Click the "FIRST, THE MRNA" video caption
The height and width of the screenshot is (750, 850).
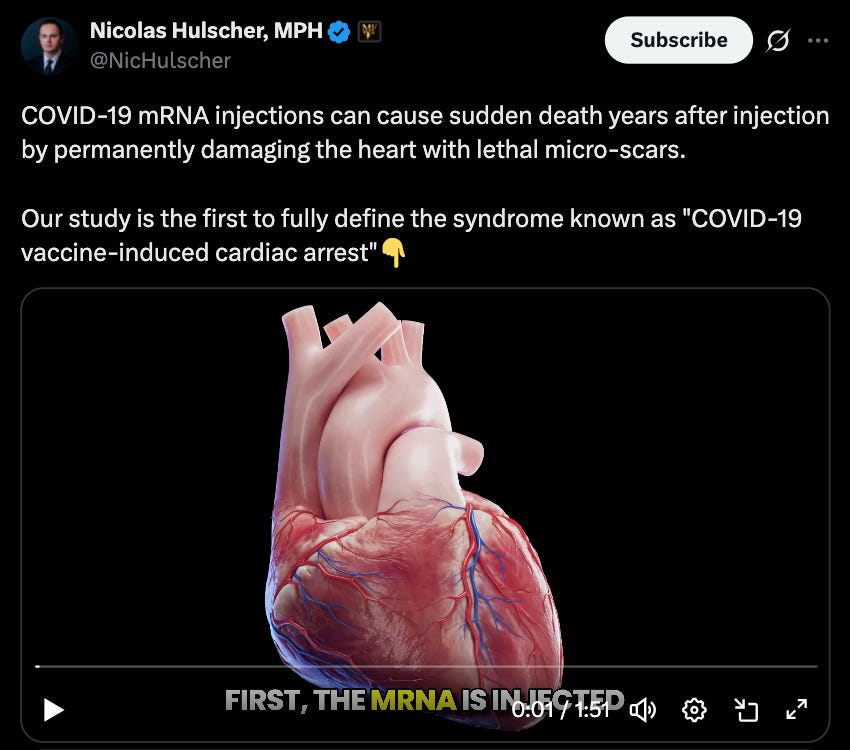340,700
